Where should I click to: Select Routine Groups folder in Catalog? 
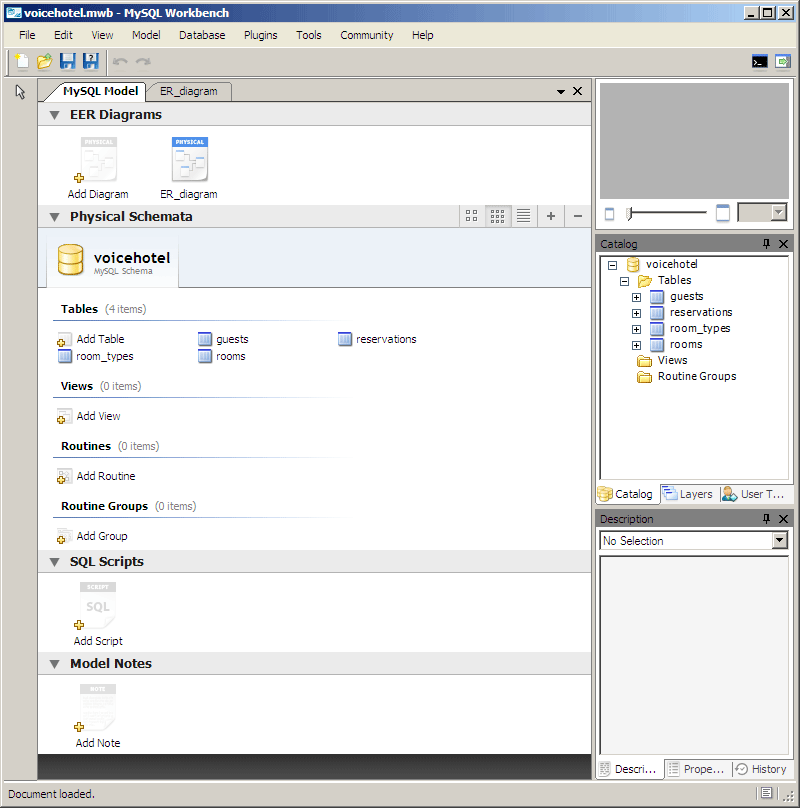pos(687,376)
